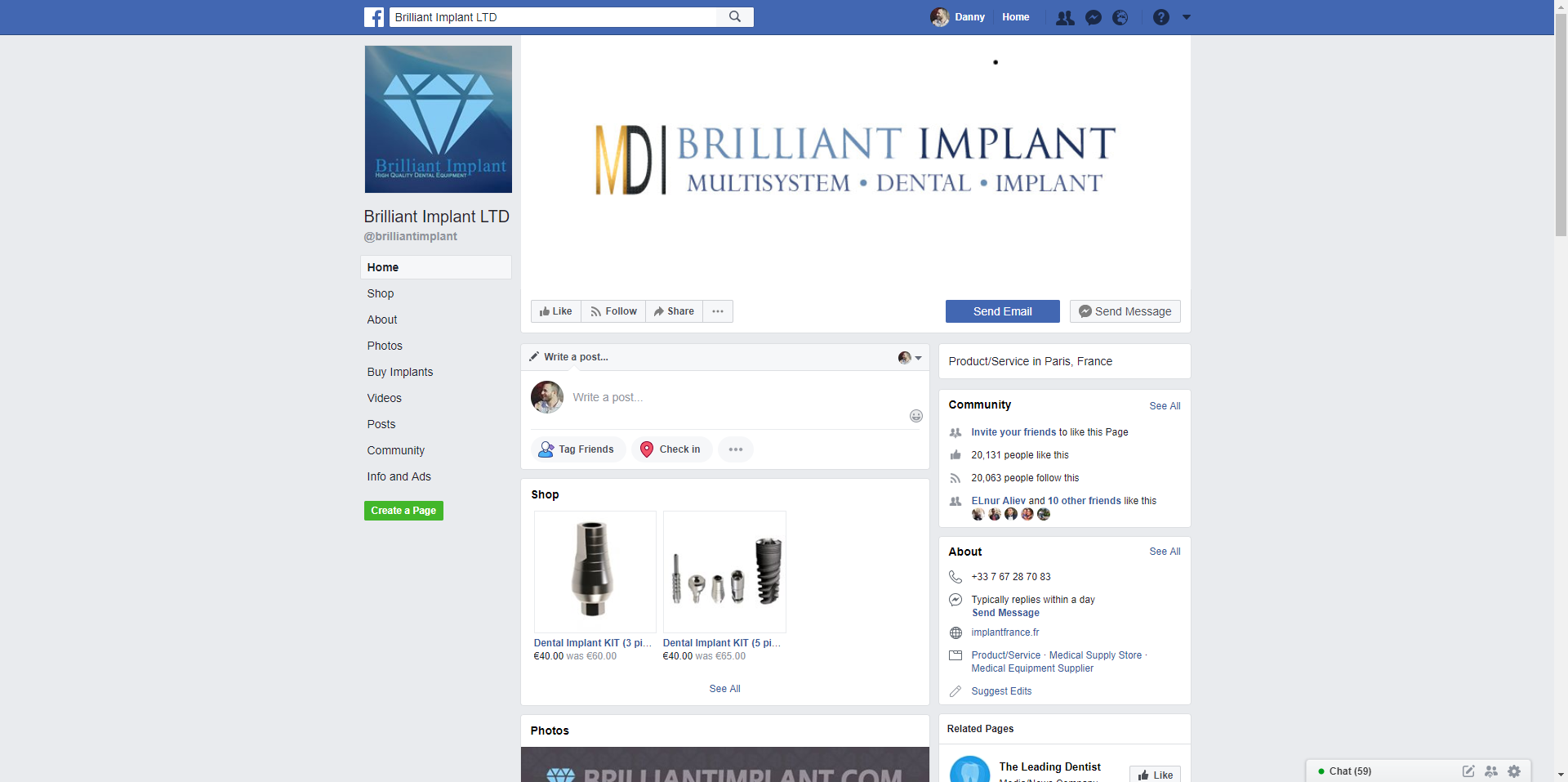Open the more options ellipsis beside Share
This screenshot has height=782, width=1568.
(718, 311)
